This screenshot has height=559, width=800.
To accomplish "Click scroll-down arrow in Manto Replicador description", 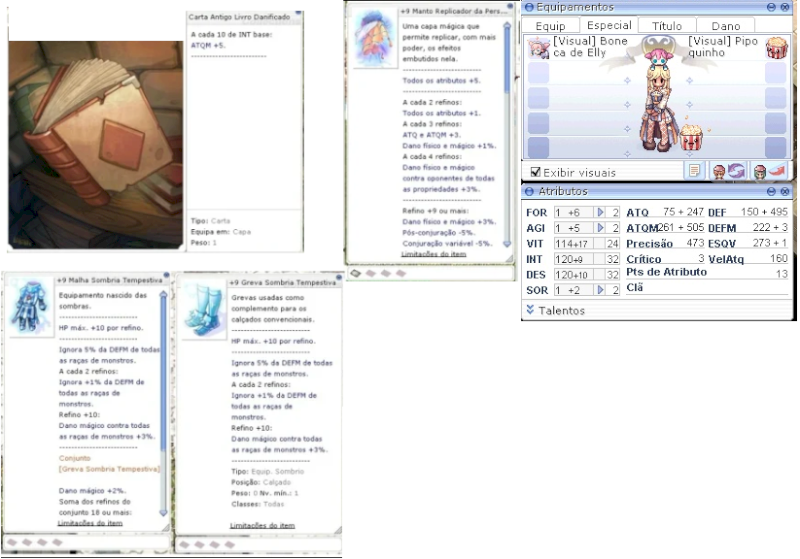I will pyautogui.click(x=507, y=244).
